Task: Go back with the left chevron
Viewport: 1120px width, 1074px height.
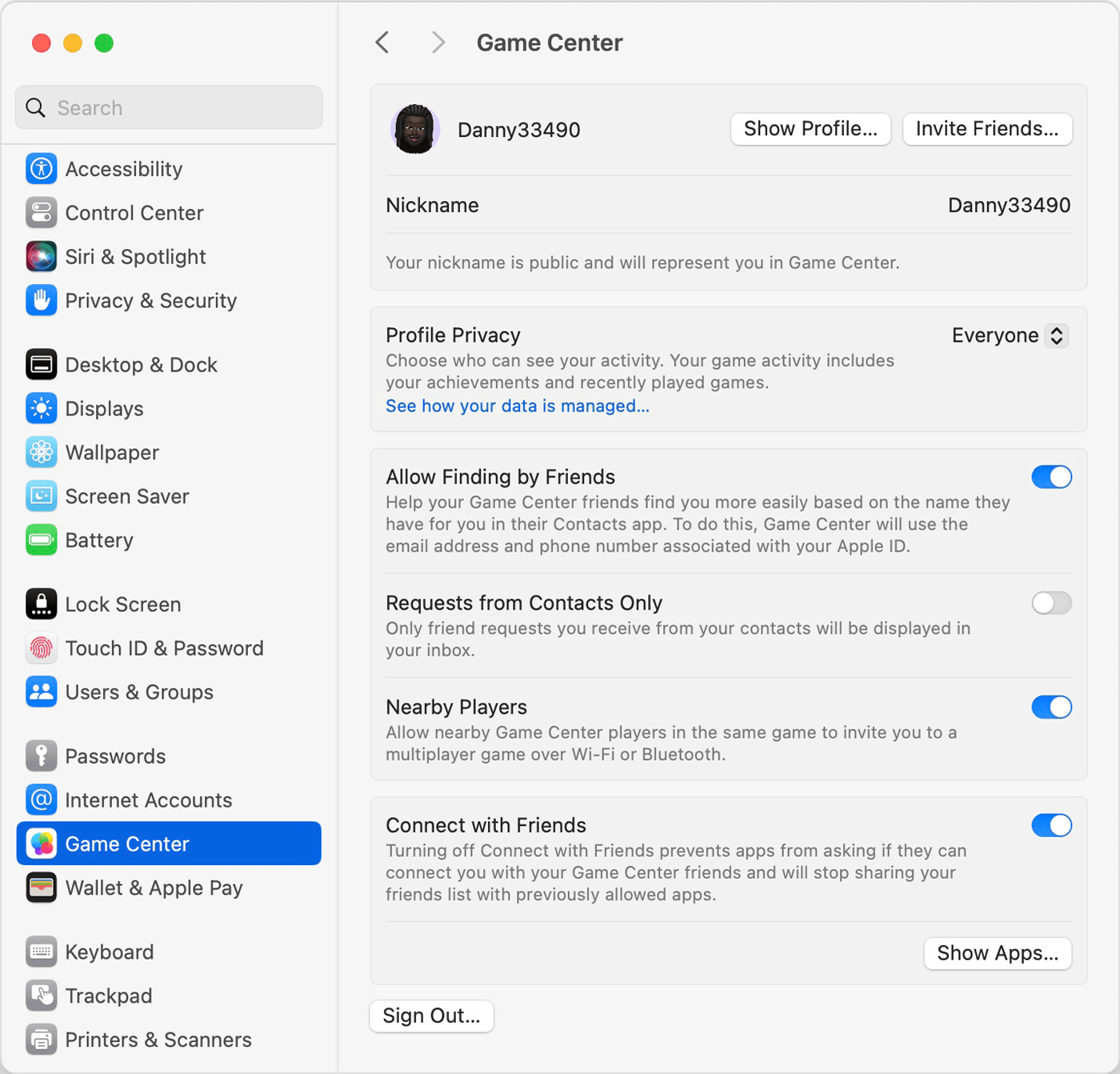Action: click(382, 42)
